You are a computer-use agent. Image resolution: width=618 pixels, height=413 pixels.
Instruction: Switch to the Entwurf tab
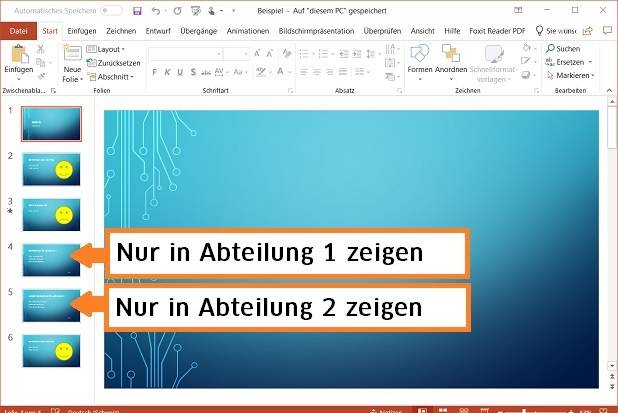click(158, 31)
